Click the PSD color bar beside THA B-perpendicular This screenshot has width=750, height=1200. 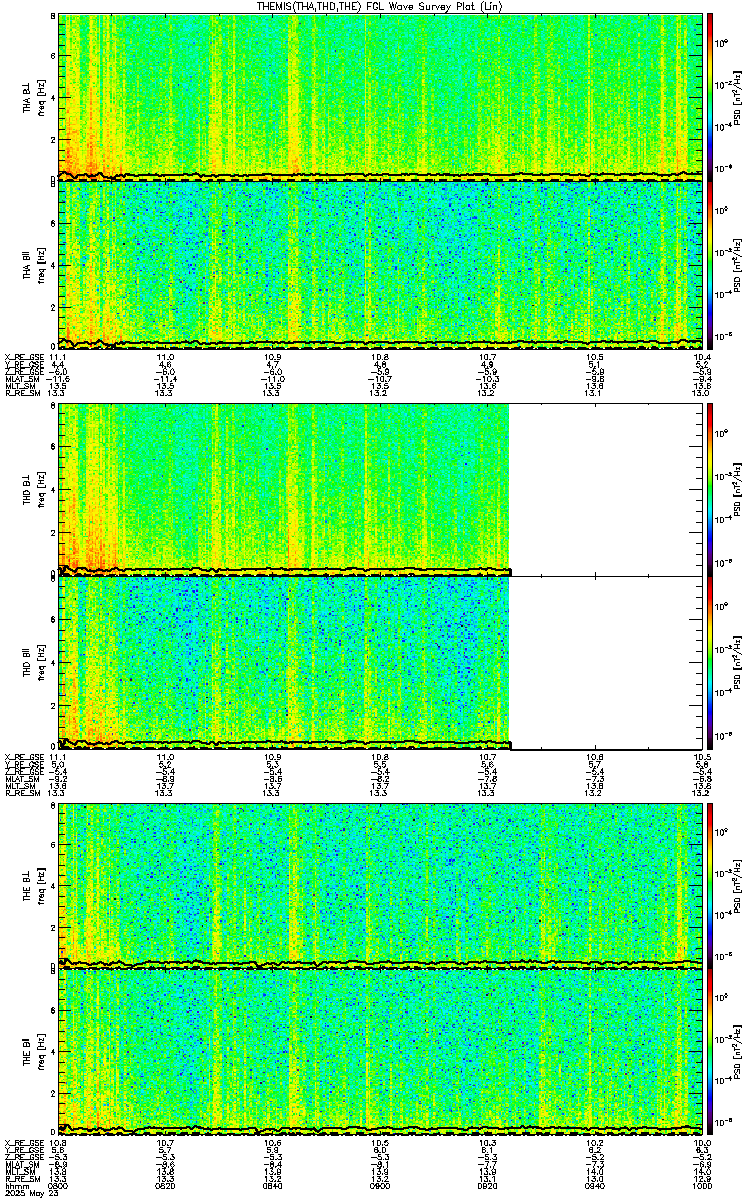pyautogui.click(x=710, y=97)
